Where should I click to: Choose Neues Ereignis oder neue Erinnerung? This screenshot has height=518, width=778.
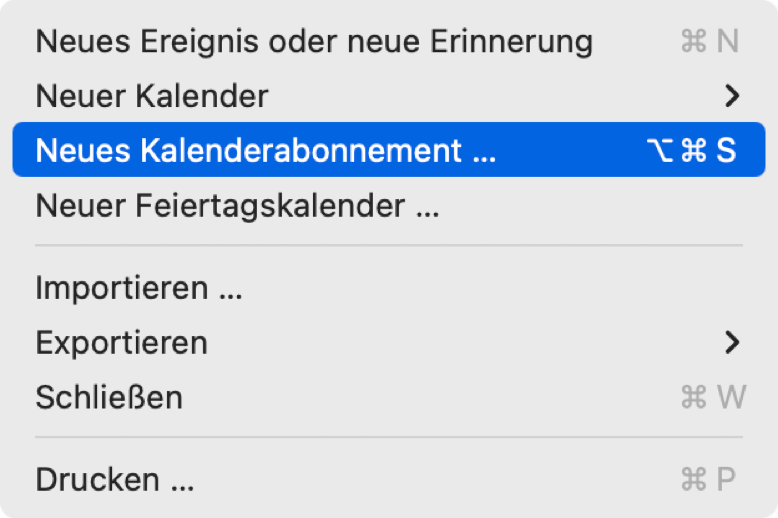(x=314, y=41)
